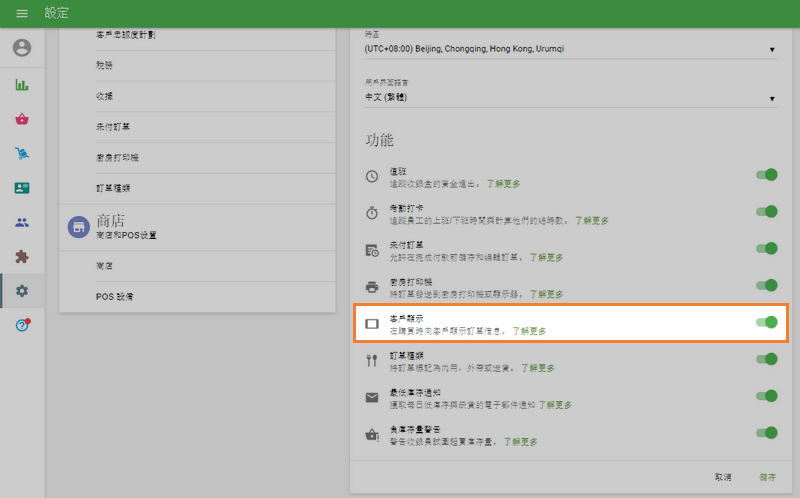Open the Reports bar chart icon
Screen dimensions: 800x498
[x=22, y=85]
